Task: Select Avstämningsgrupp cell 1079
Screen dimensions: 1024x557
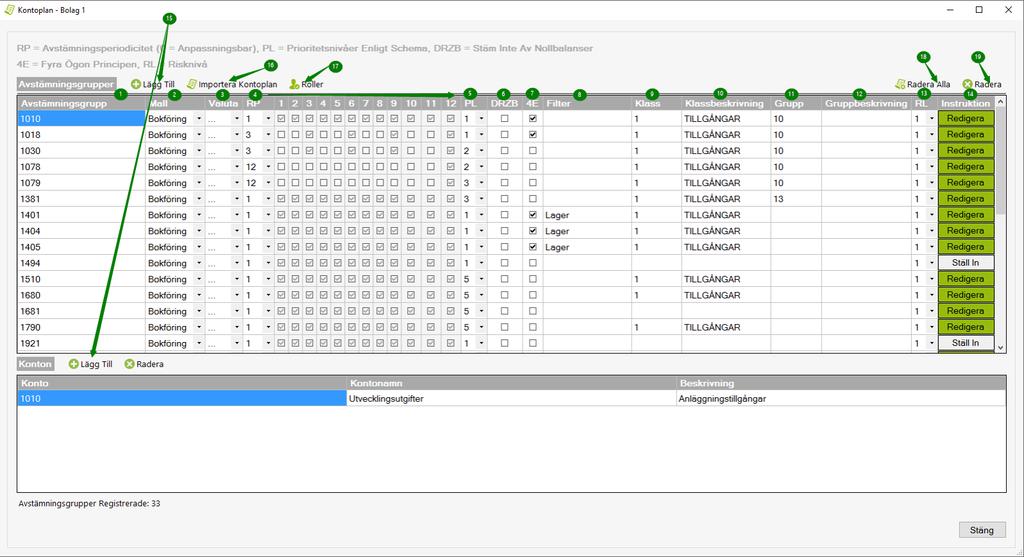Action: (x=81, y=183)
